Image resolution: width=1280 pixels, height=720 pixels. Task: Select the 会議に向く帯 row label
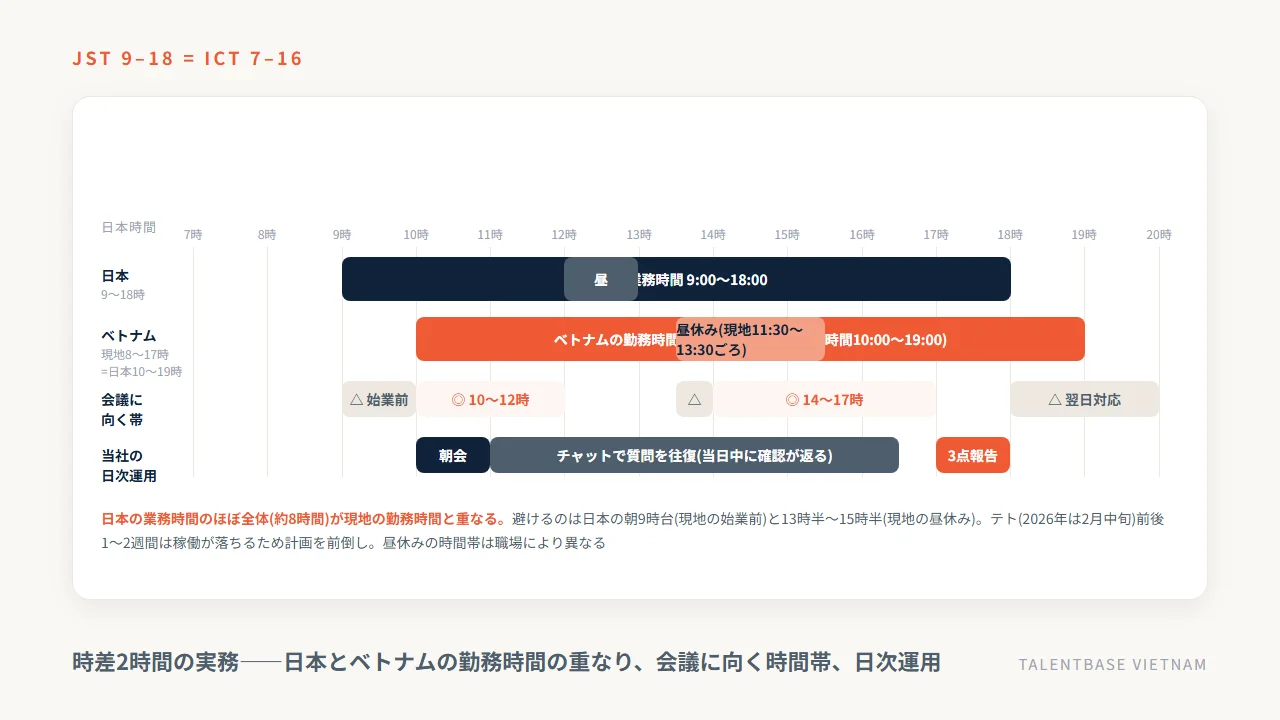point(122,410)
